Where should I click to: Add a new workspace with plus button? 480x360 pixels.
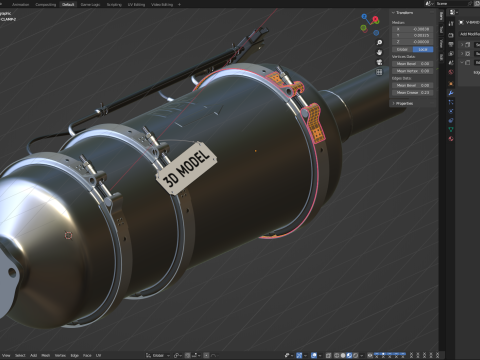[179, 5]
